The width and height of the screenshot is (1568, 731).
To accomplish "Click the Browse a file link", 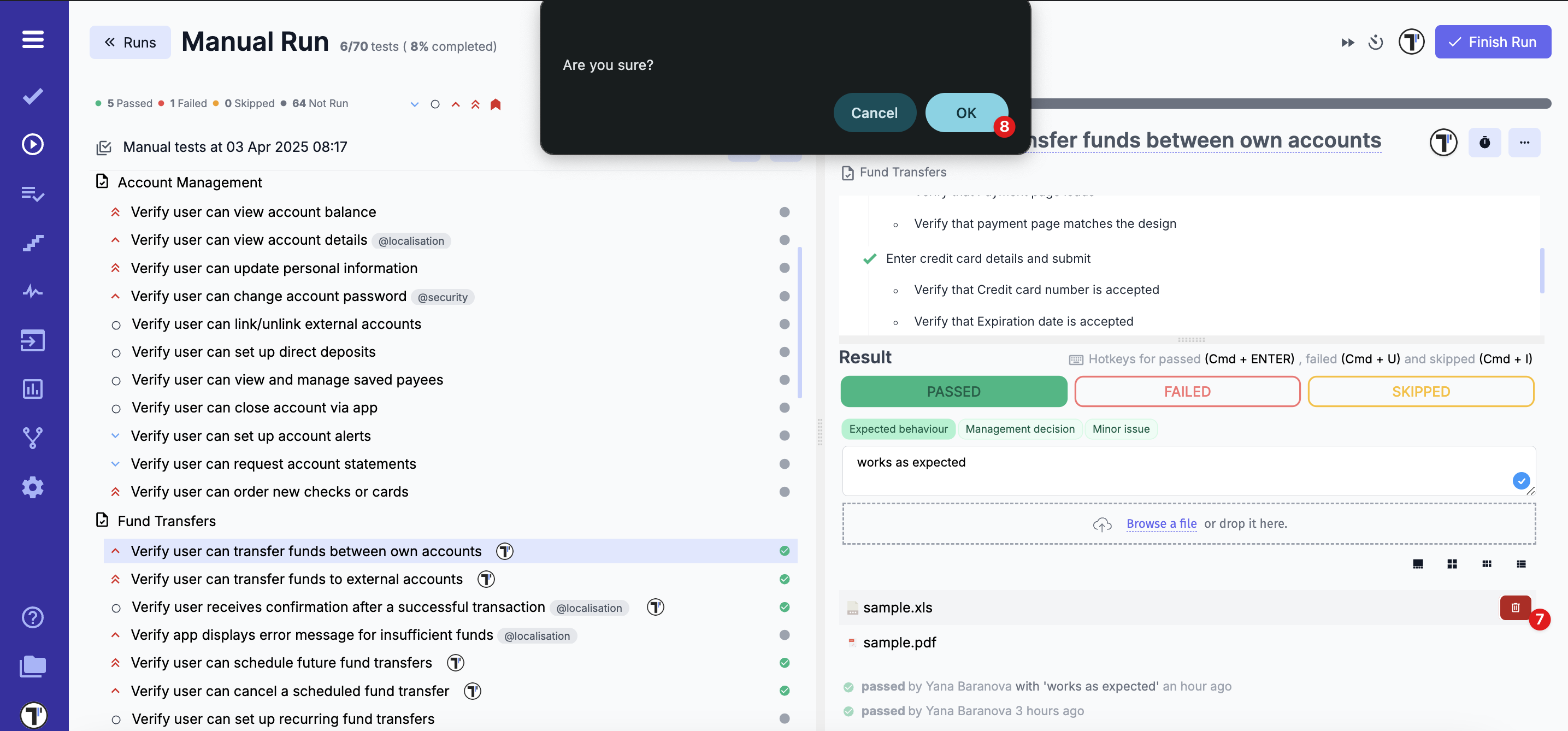I will point(1161,523).
